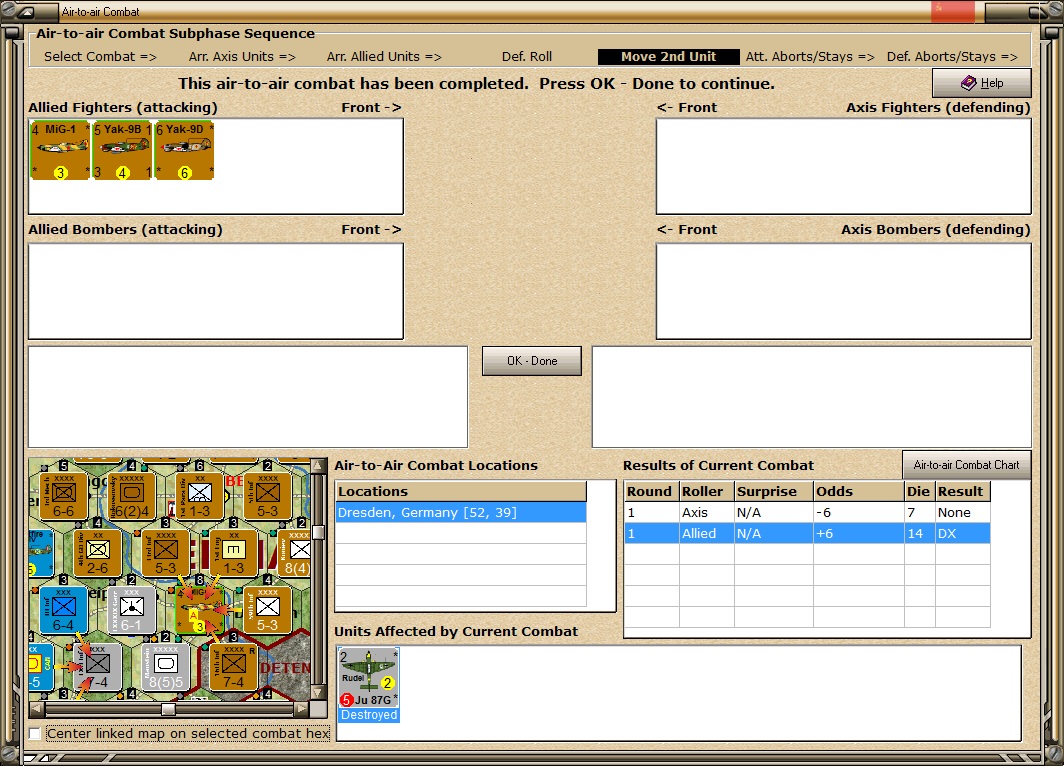1064x766 pixels.
Task: Go to the Def. Roll subphase step
Action: pos(527,57)
